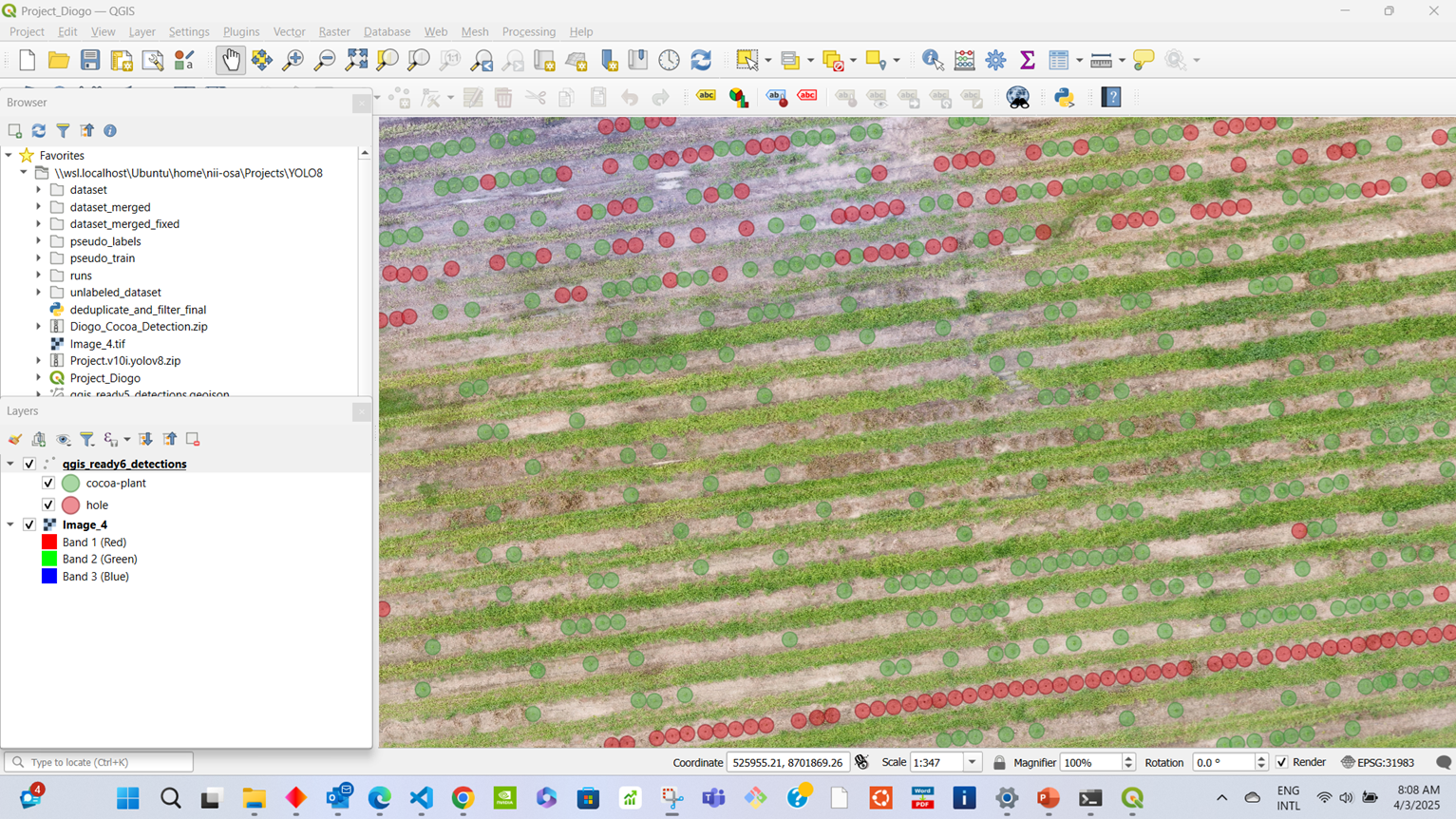Image resolution: width=1456 pixels, height=819 pixels.
Task: Open the Python Console icon
Action: (1064, 97)
